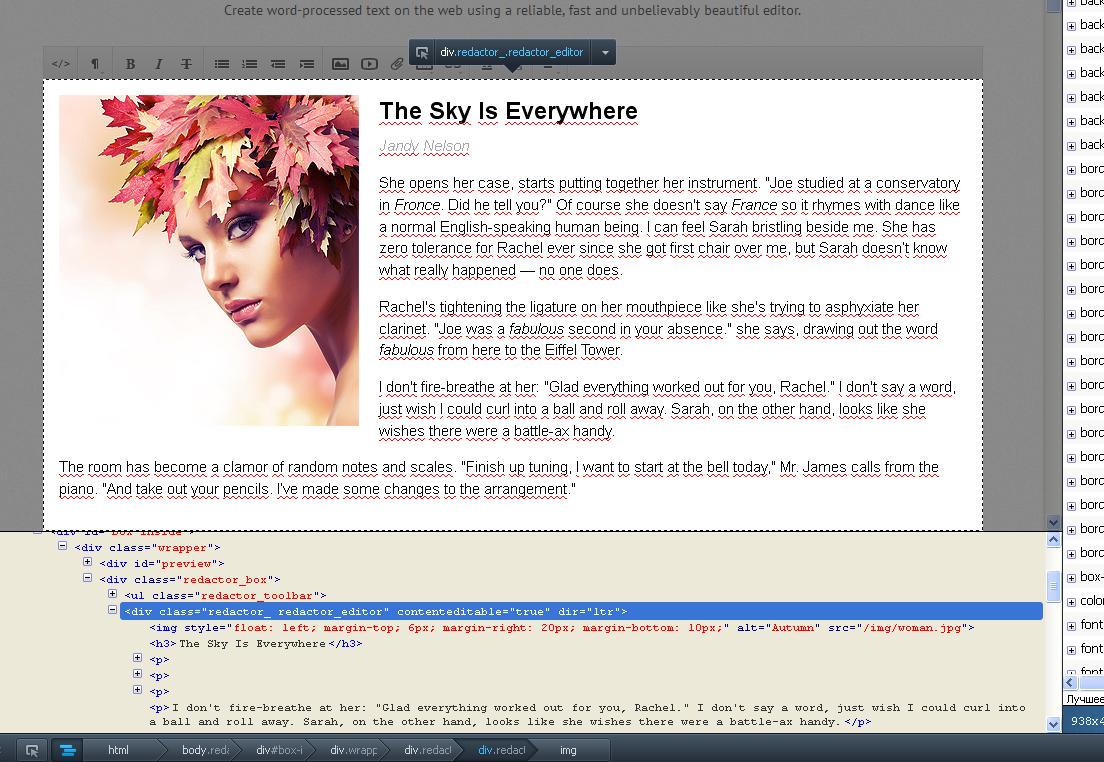The image size is (1104, 762).
Task: Insert a video via the toolbar
Action: (369, 64)
